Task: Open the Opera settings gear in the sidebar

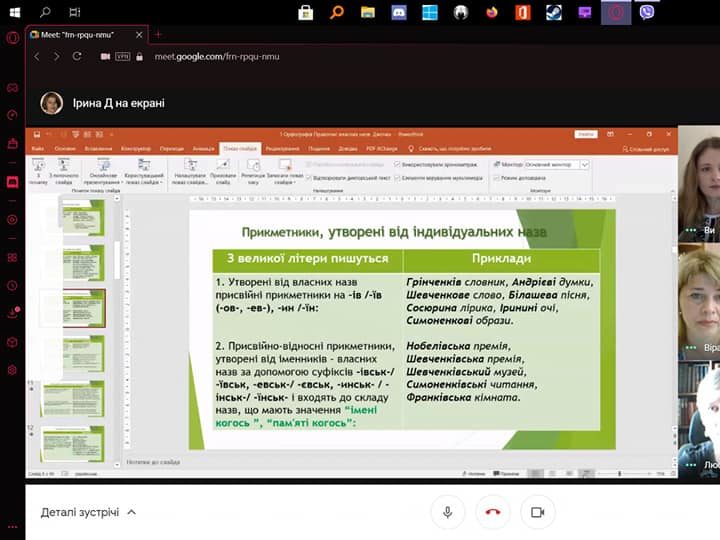Action: click(12, 370)
